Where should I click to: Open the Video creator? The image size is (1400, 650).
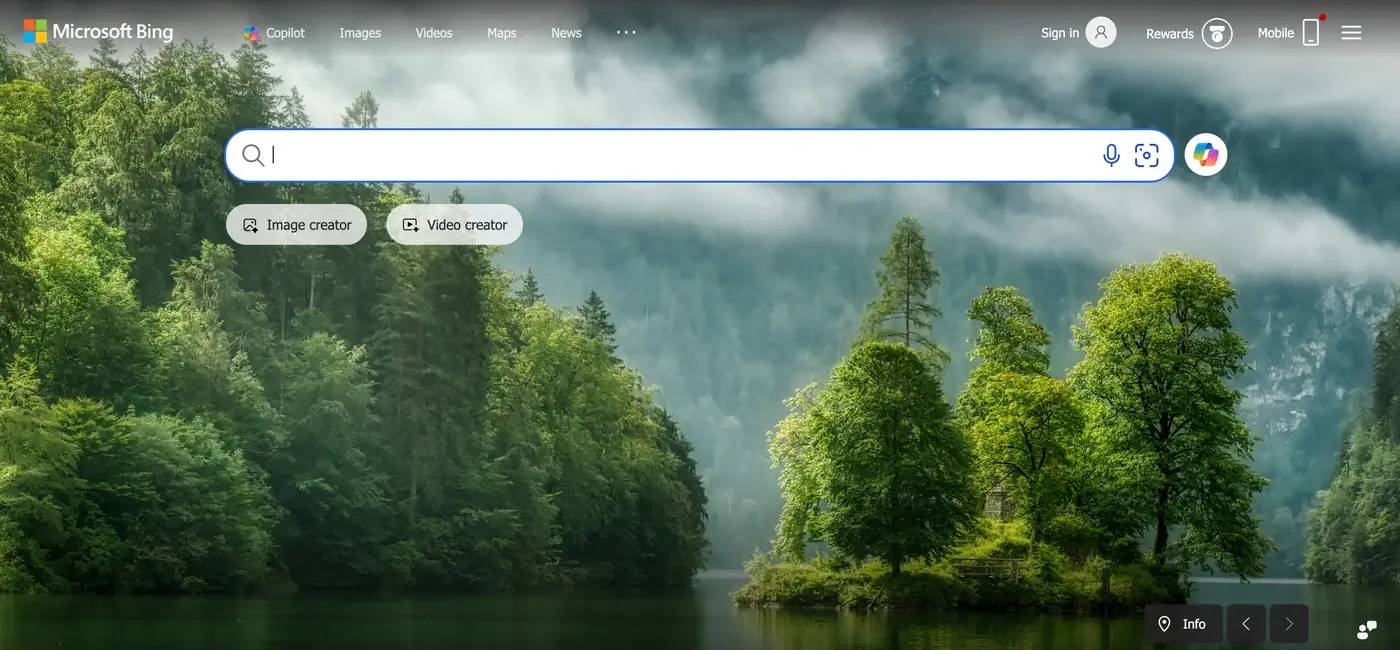point(454,224)
